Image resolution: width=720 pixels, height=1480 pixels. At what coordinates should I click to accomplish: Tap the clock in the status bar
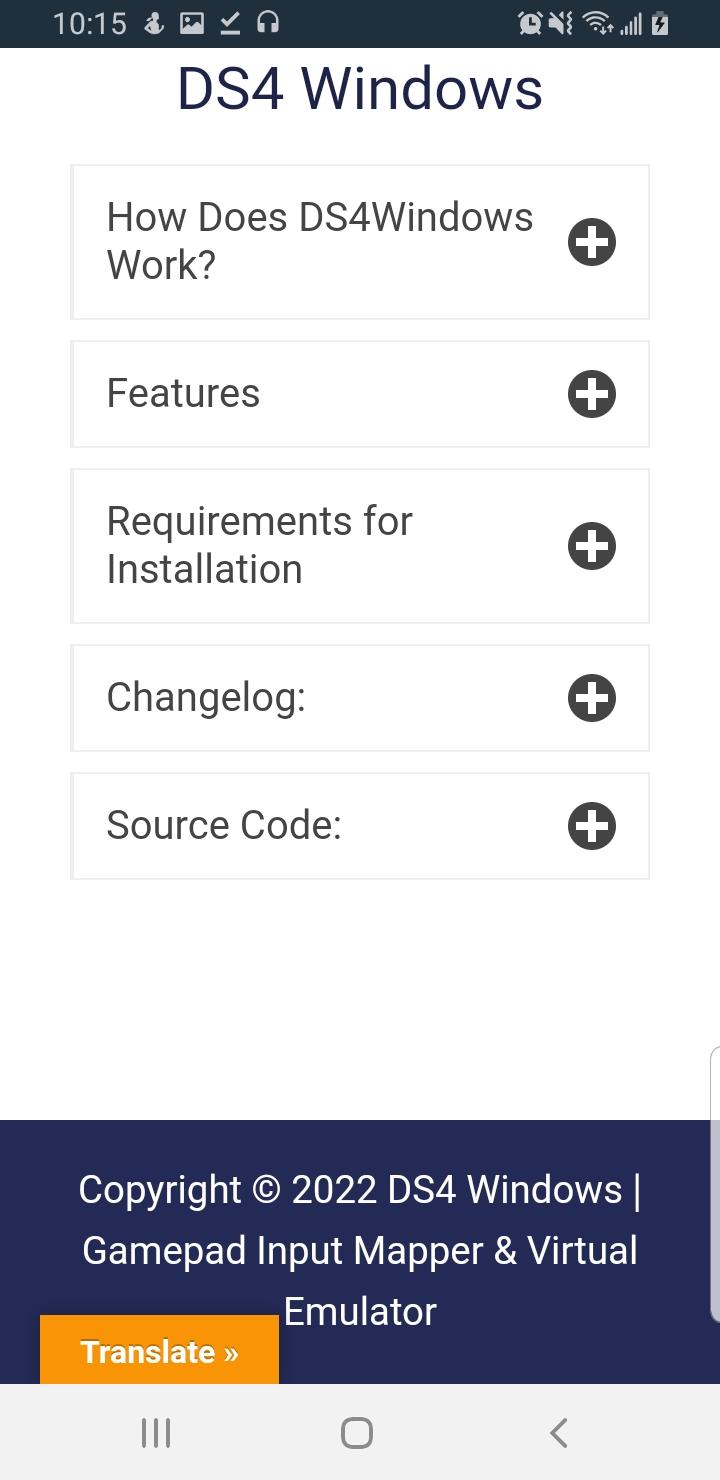pos(90,23)
